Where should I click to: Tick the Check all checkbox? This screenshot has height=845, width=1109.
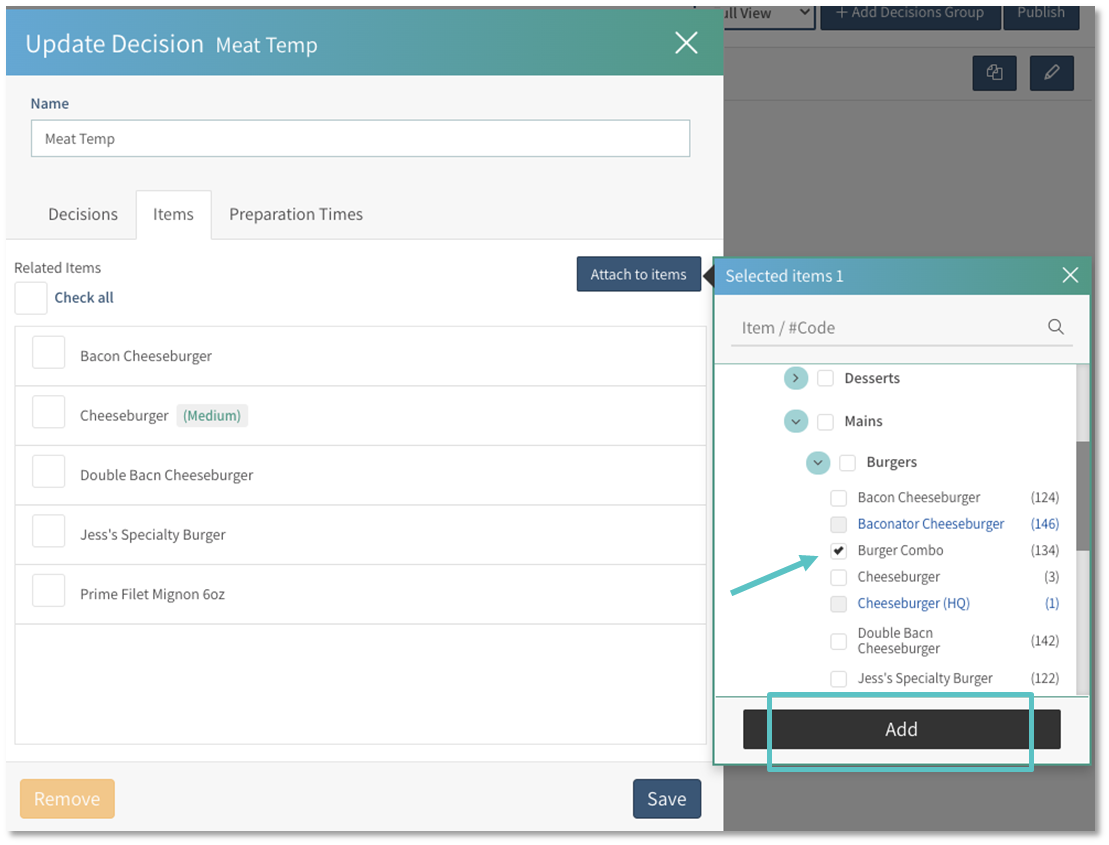[x=31, y=298]
